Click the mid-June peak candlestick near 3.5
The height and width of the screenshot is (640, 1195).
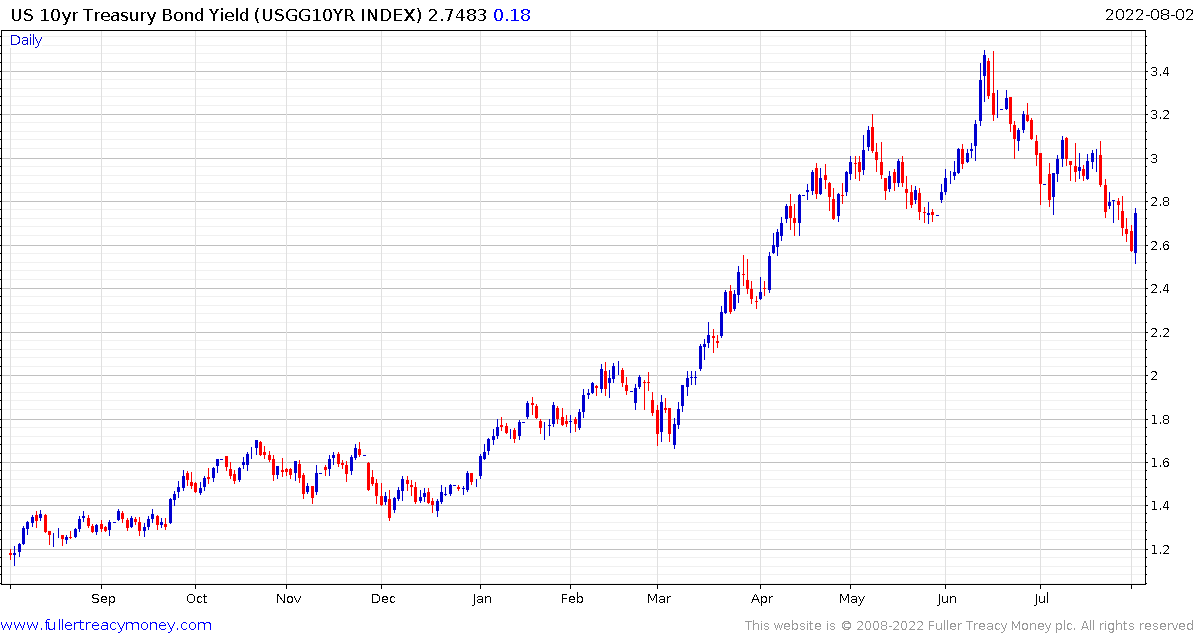click(985, 74)
